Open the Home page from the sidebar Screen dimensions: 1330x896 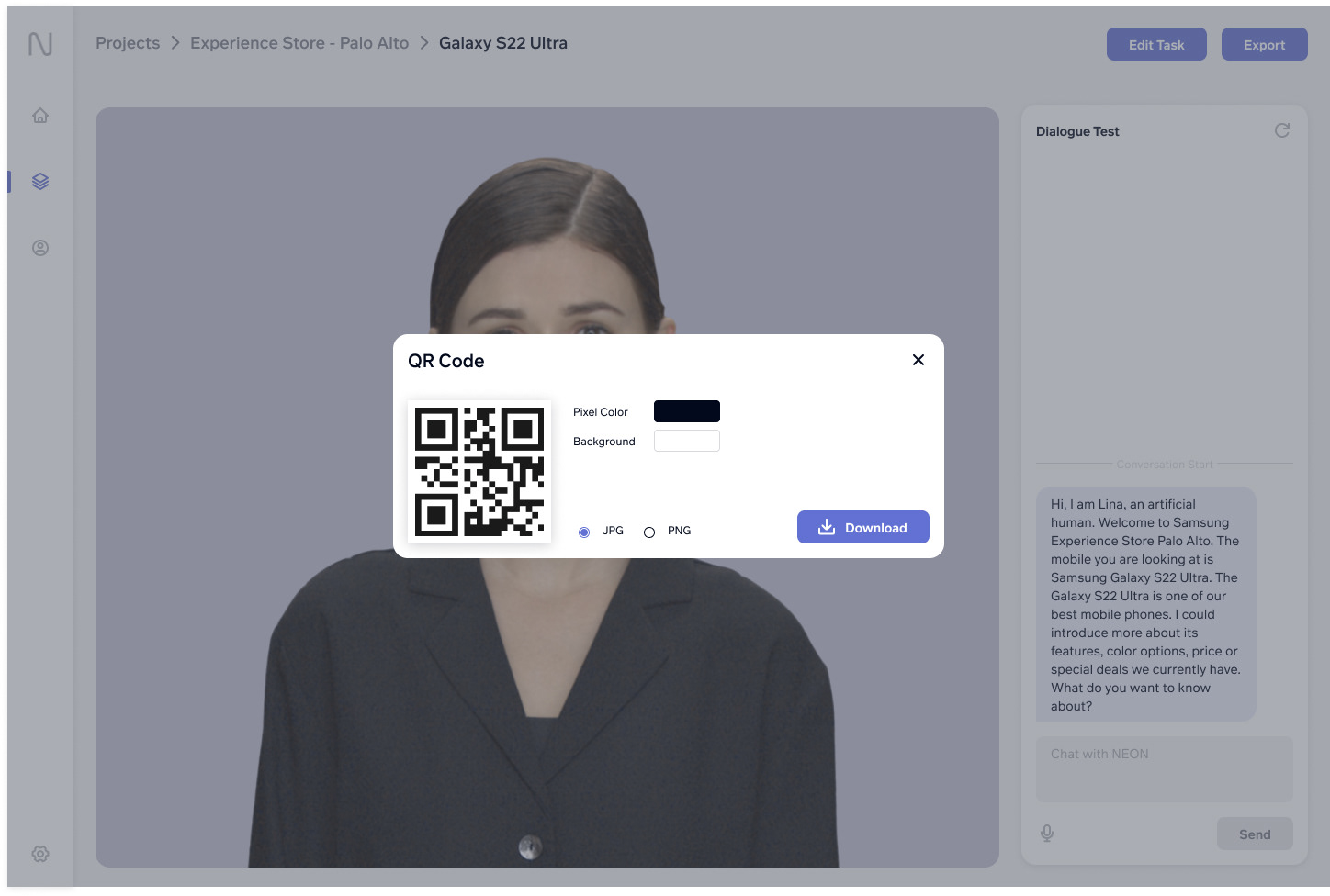pos(40,116)
